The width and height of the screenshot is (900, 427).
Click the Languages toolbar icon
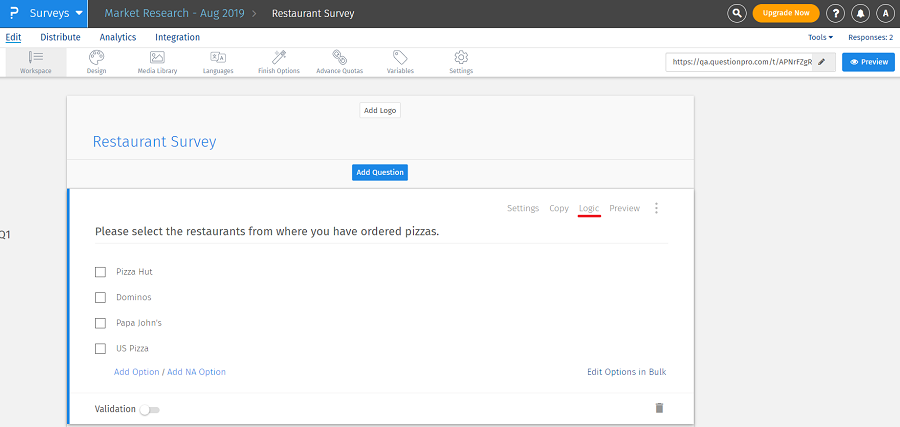[218, 58]
